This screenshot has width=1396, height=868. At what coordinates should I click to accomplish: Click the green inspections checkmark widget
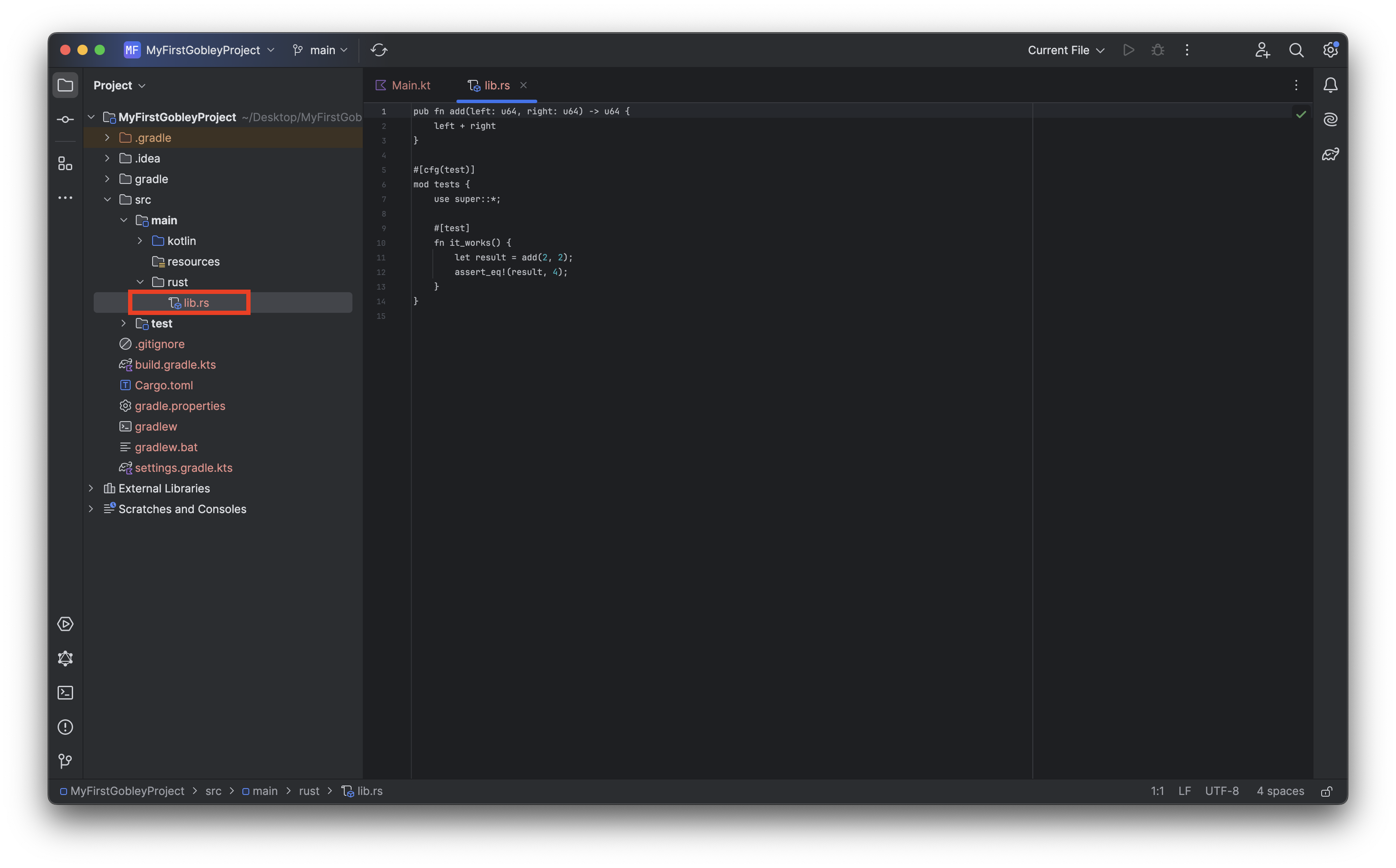[x=1301, y=114]
